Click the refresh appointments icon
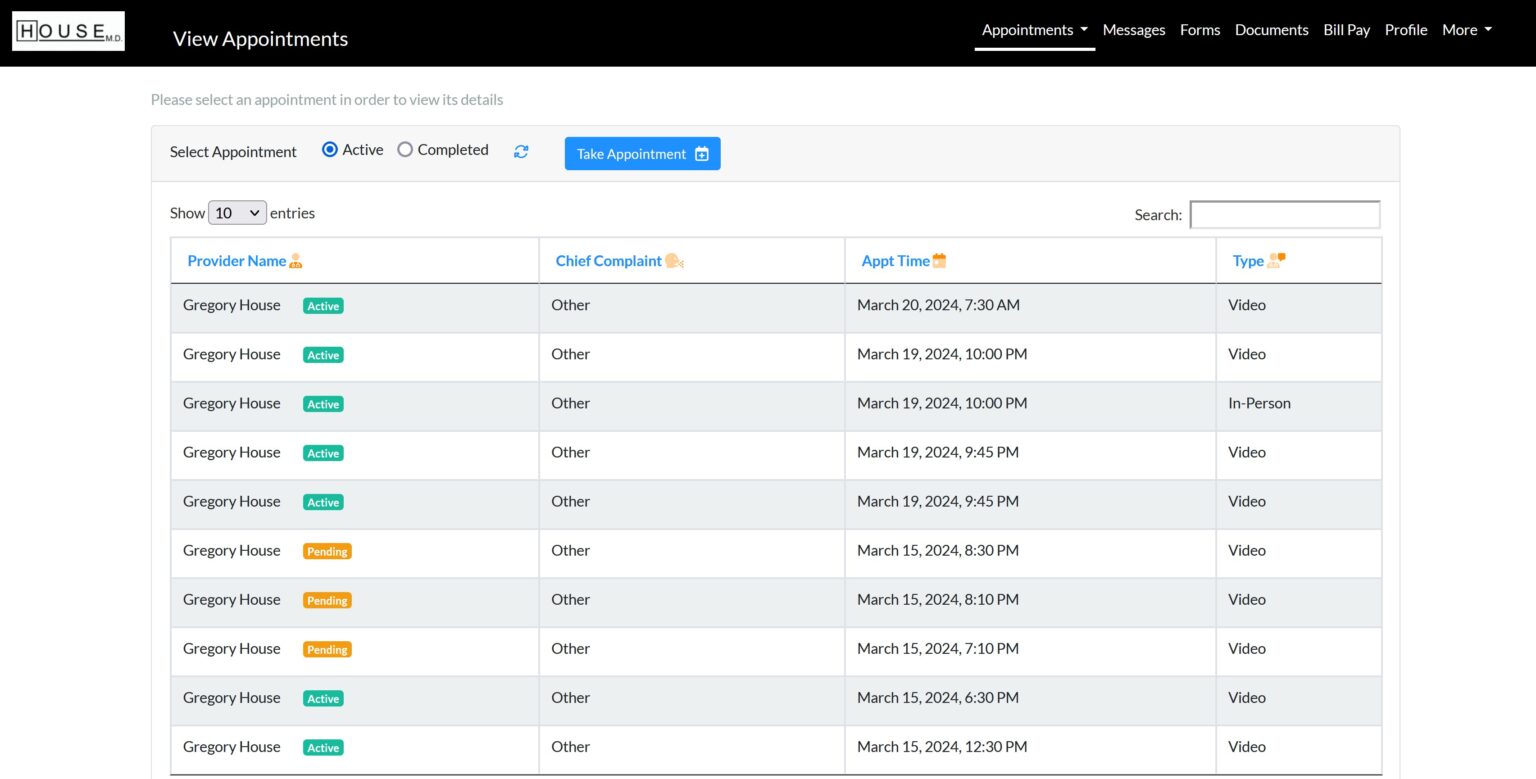This screenshot has width=1536, height=779. coord(521,151)
